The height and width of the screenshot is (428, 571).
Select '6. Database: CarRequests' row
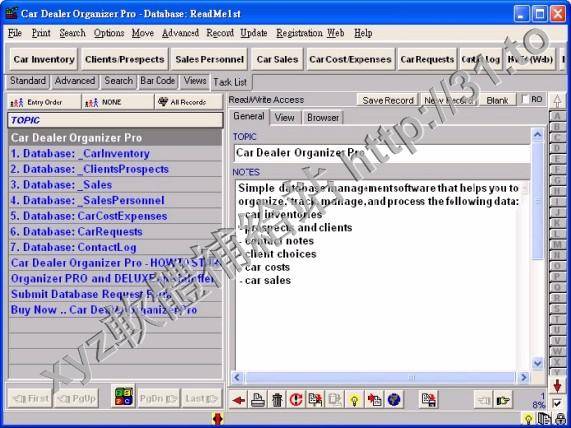point(115,232)
